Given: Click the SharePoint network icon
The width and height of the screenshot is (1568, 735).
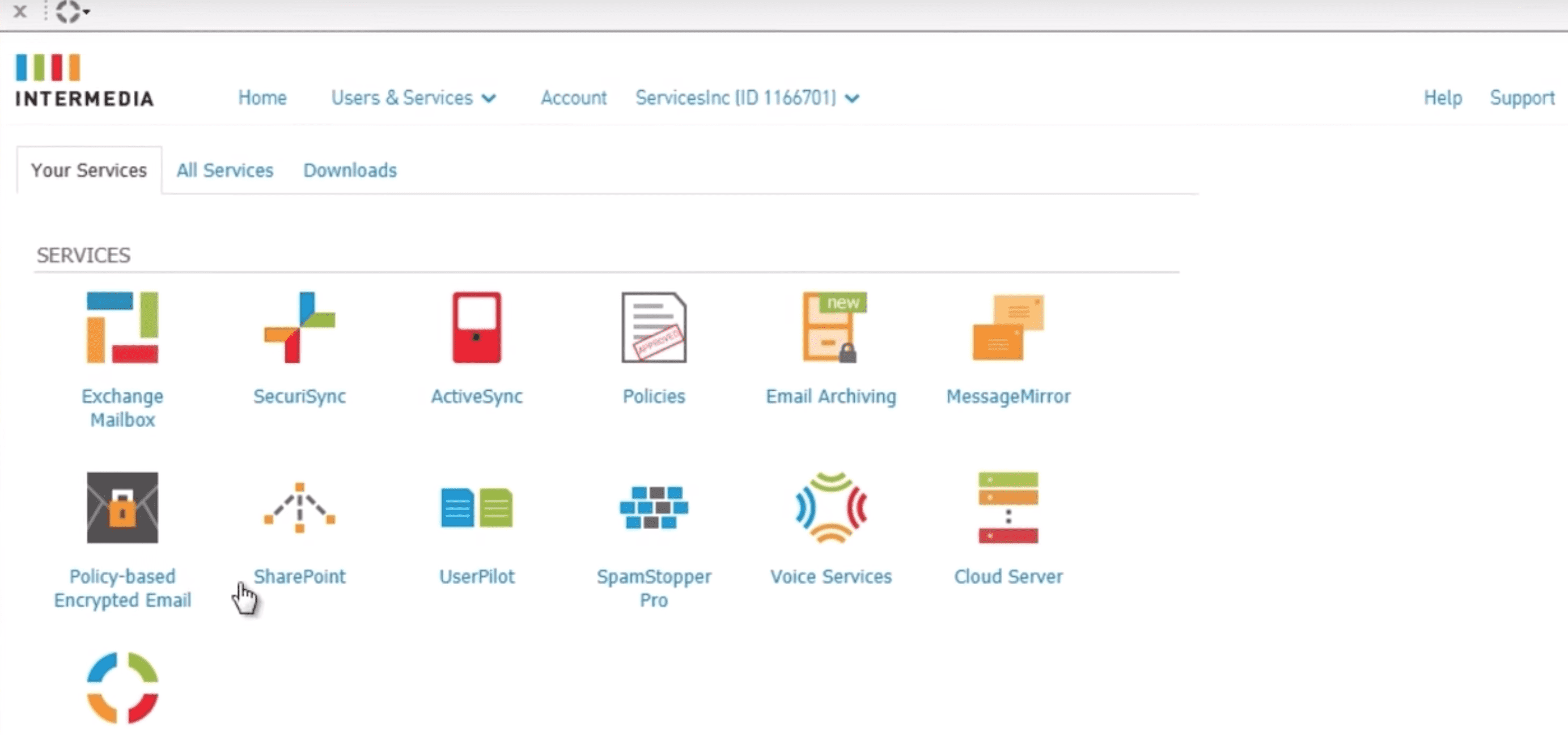Looking at the screenshot, I should [299, 507].
